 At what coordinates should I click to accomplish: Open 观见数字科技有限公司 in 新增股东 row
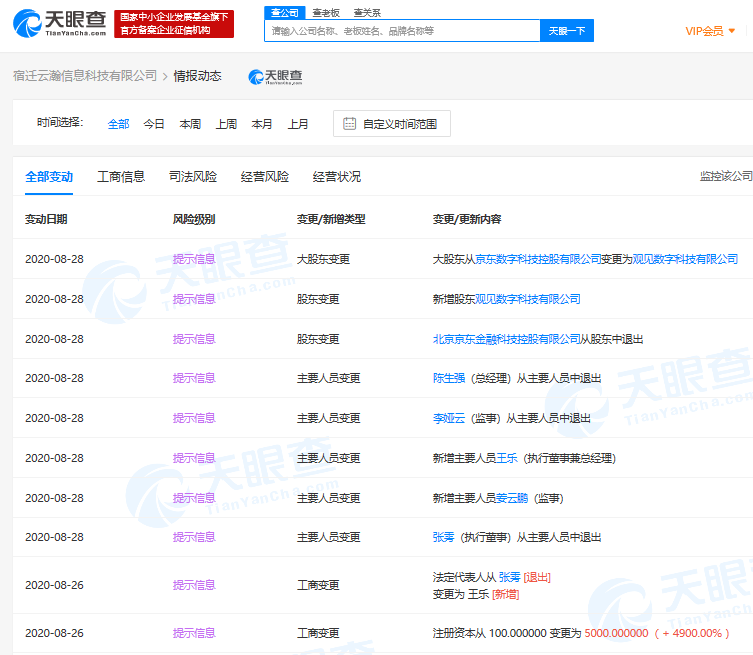(x=528, y=299)
